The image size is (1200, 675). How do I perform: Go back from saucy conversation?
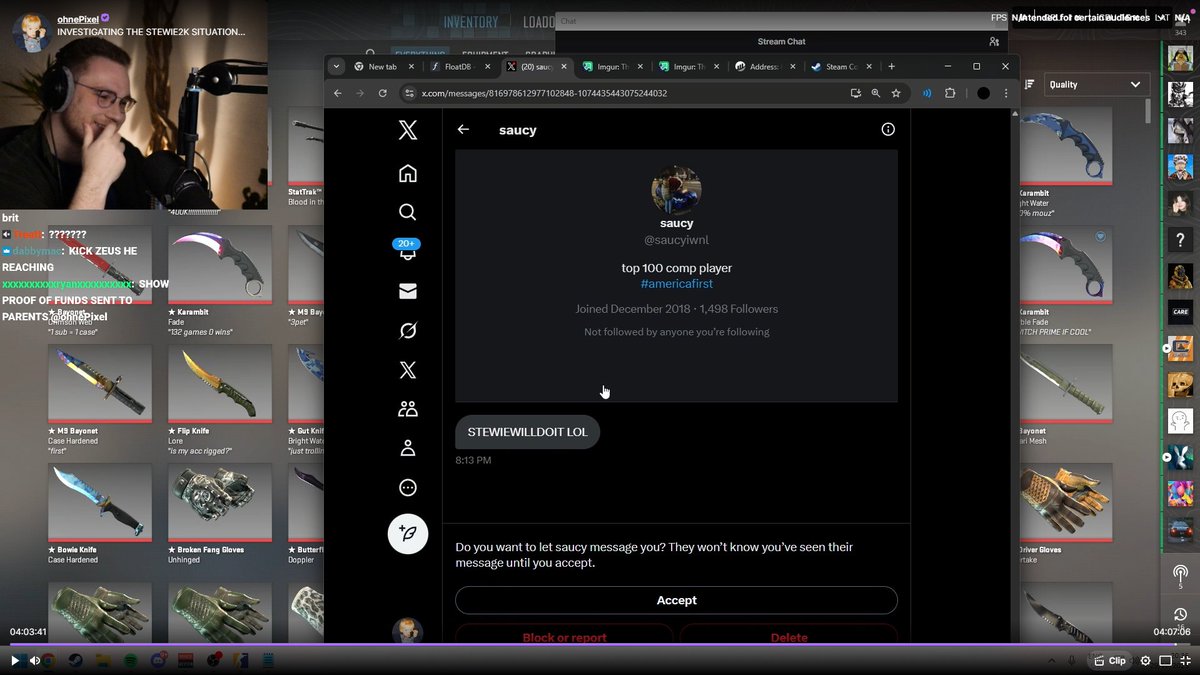pos(463,129)
